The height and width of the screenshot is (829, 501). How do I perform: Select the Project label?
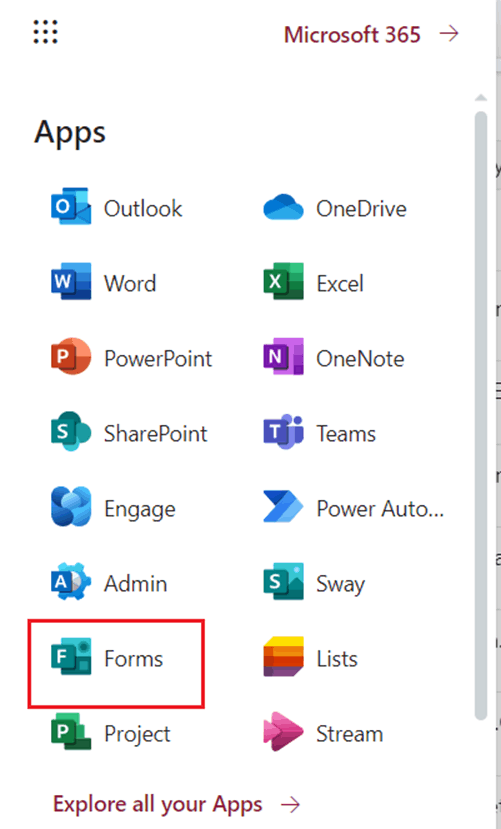(137, 734)
